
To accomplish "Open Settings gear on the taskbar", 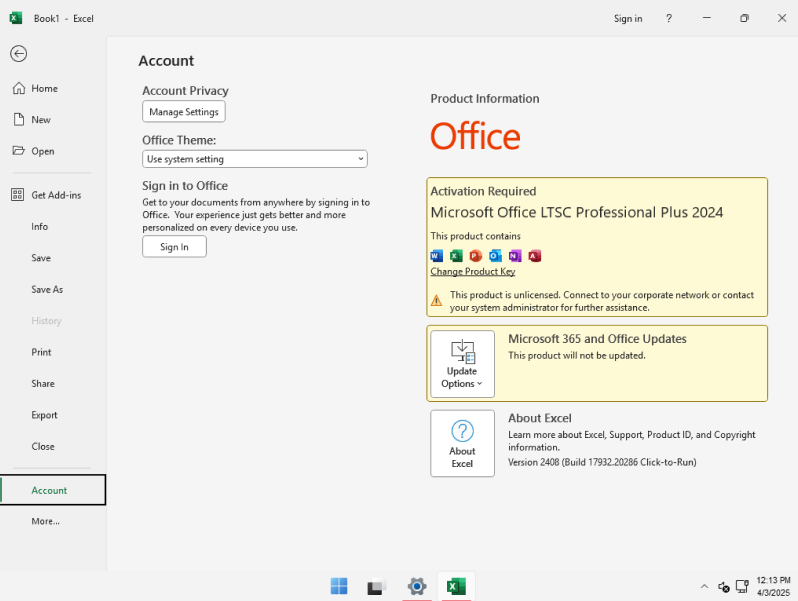I will [x=417, y=586].
